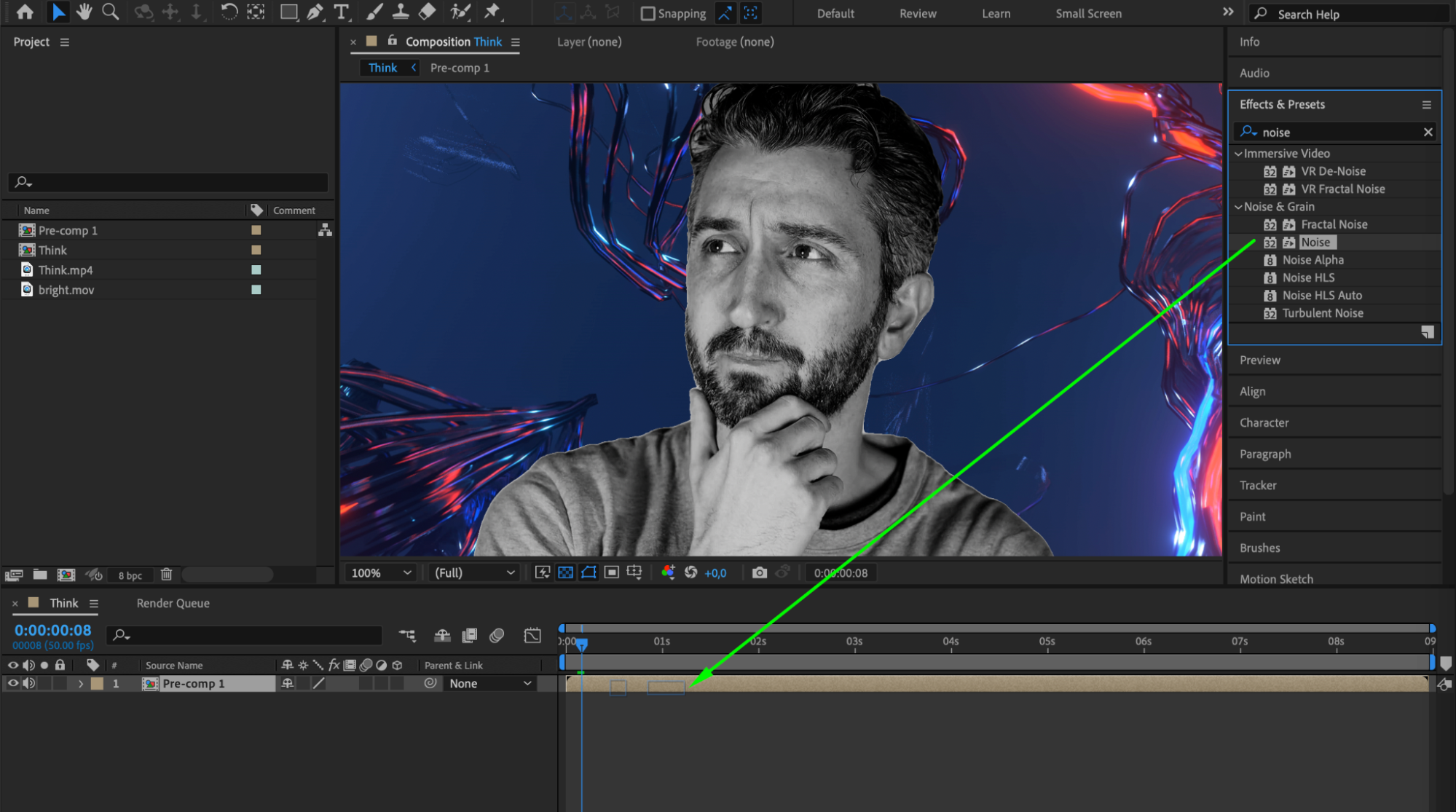Hide Pre-comp 1 layer video eye
Image resolution: width=1456 pixels, height=812 pixels.
[12, 683]
